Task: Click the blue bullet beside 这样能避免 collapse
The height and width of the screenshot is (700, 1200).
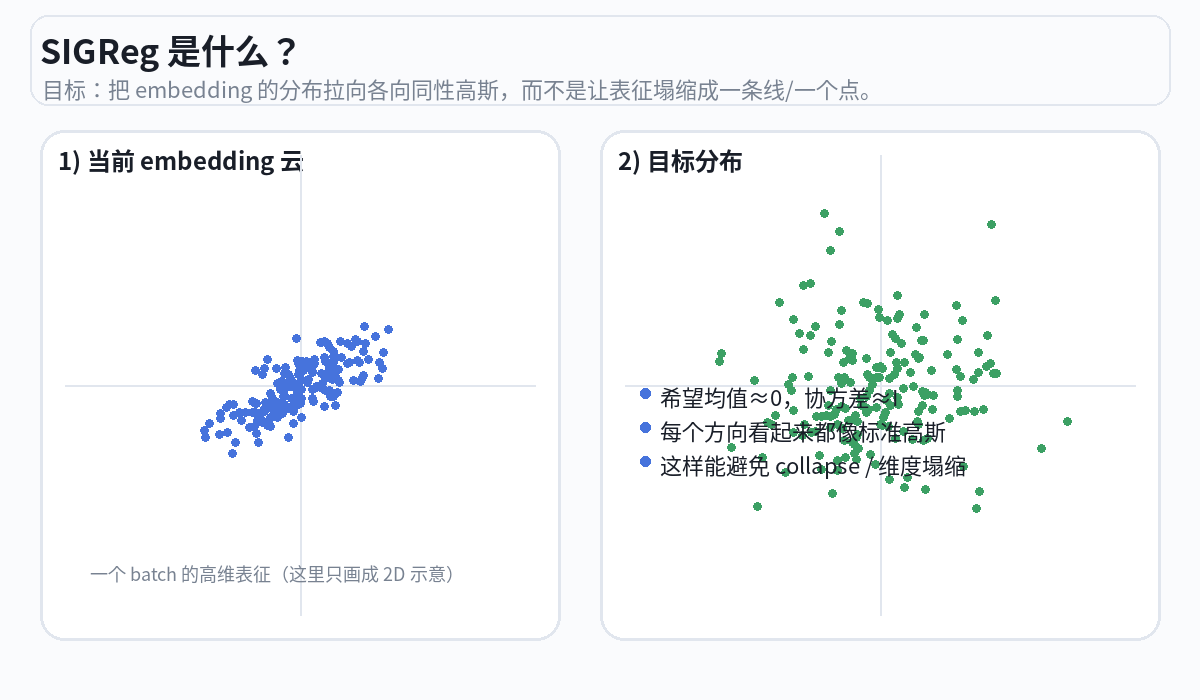Action: tap(645, 462)
